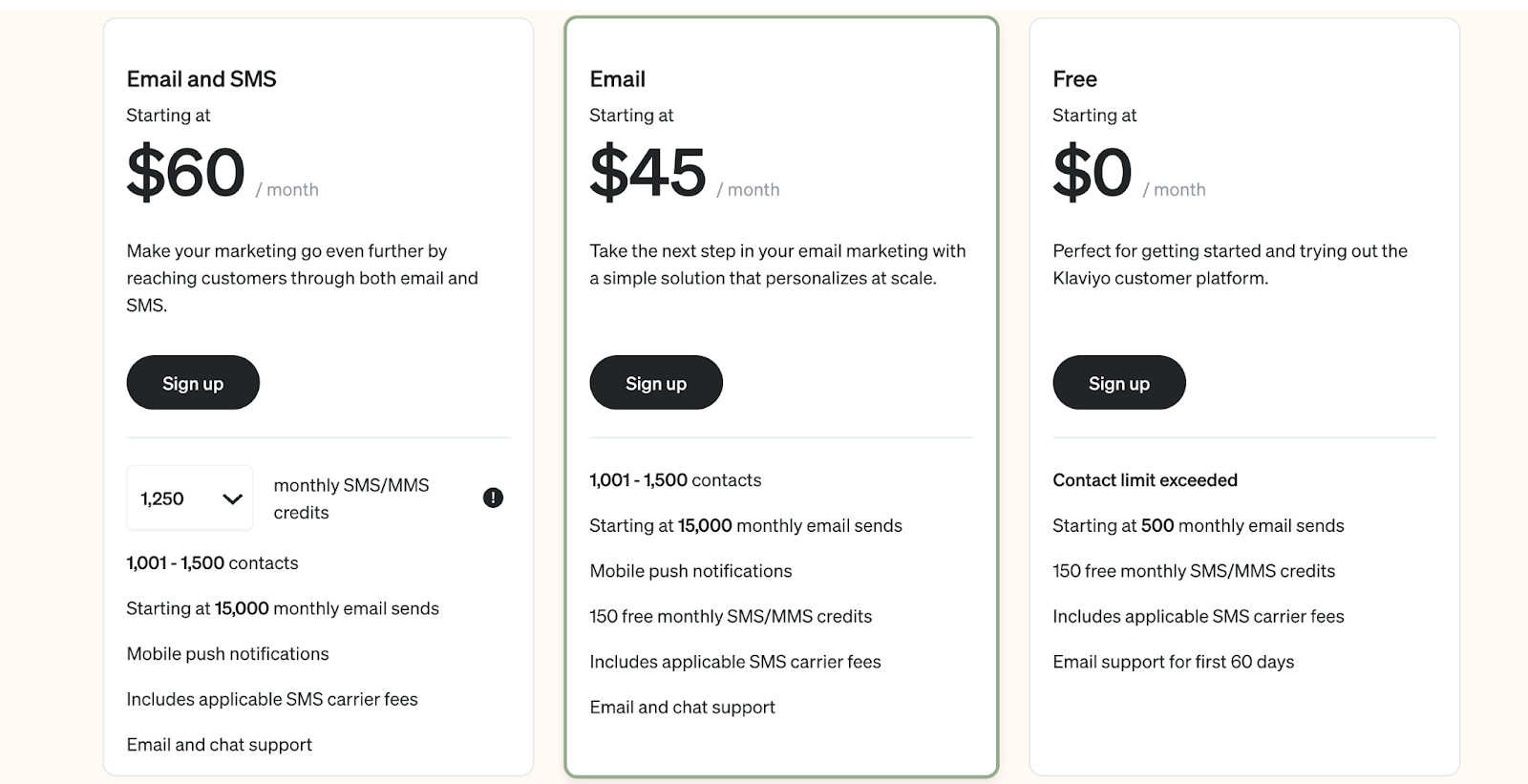1528x784 pixels.
Task: Open the 1,250 SMS credits dropdown
Action: pyautogui.click(x=189, y=498)
